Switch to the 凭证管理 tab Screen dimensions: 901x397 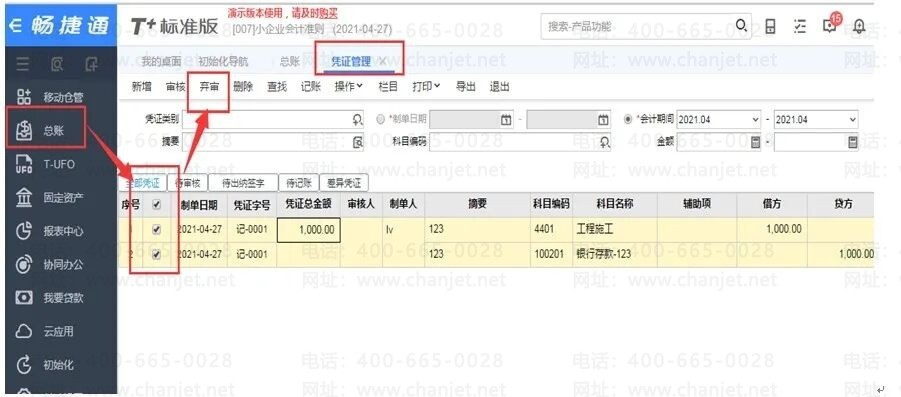(x=351, y=61)
